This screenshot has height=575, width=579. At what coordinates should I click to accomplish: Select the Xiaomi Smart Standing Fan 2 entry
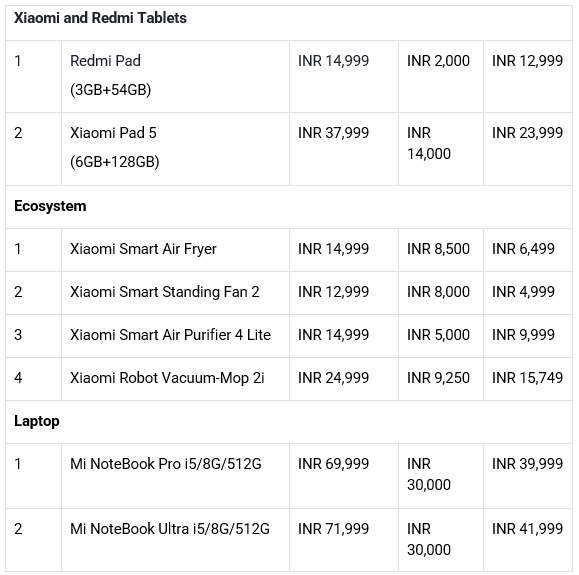165,292
